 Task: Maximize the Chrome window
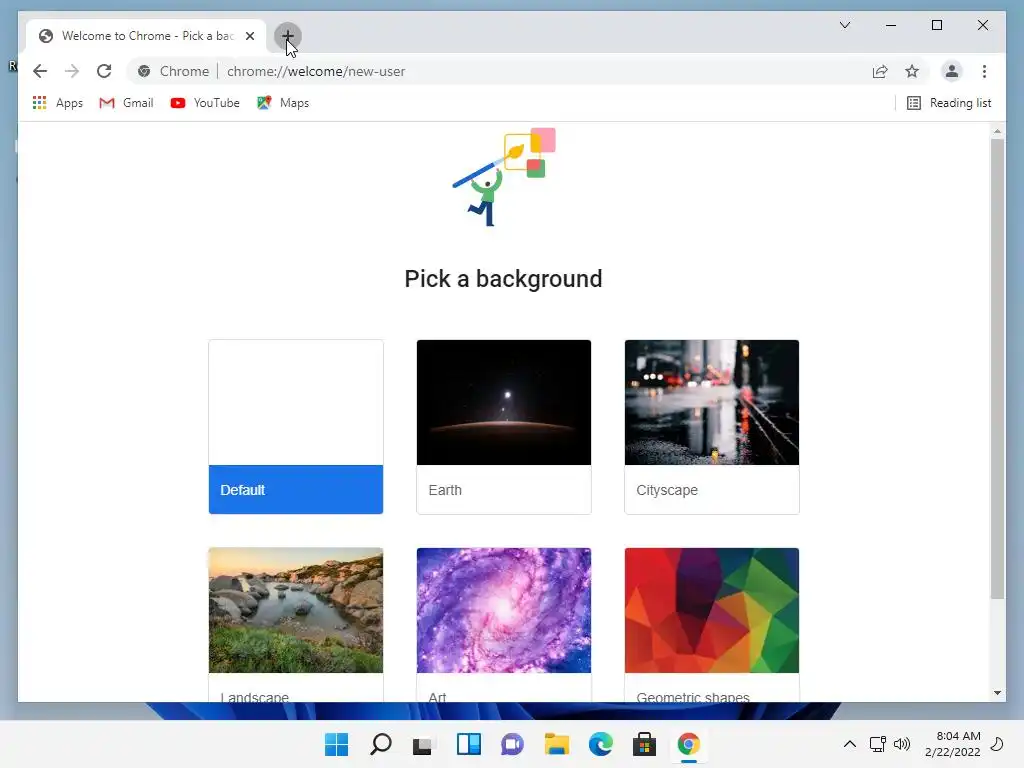(936, 25)
